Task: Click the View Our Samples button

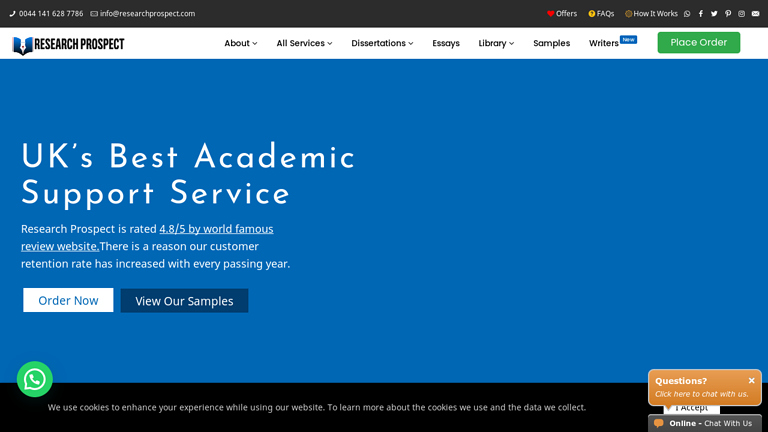Action: [x=184, y=301]
